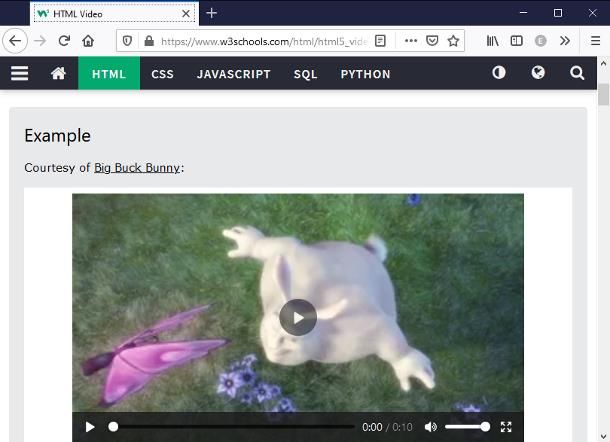610x442 pixels.
Task: Open the PYTHON menu item
Action: coord(365,74)
